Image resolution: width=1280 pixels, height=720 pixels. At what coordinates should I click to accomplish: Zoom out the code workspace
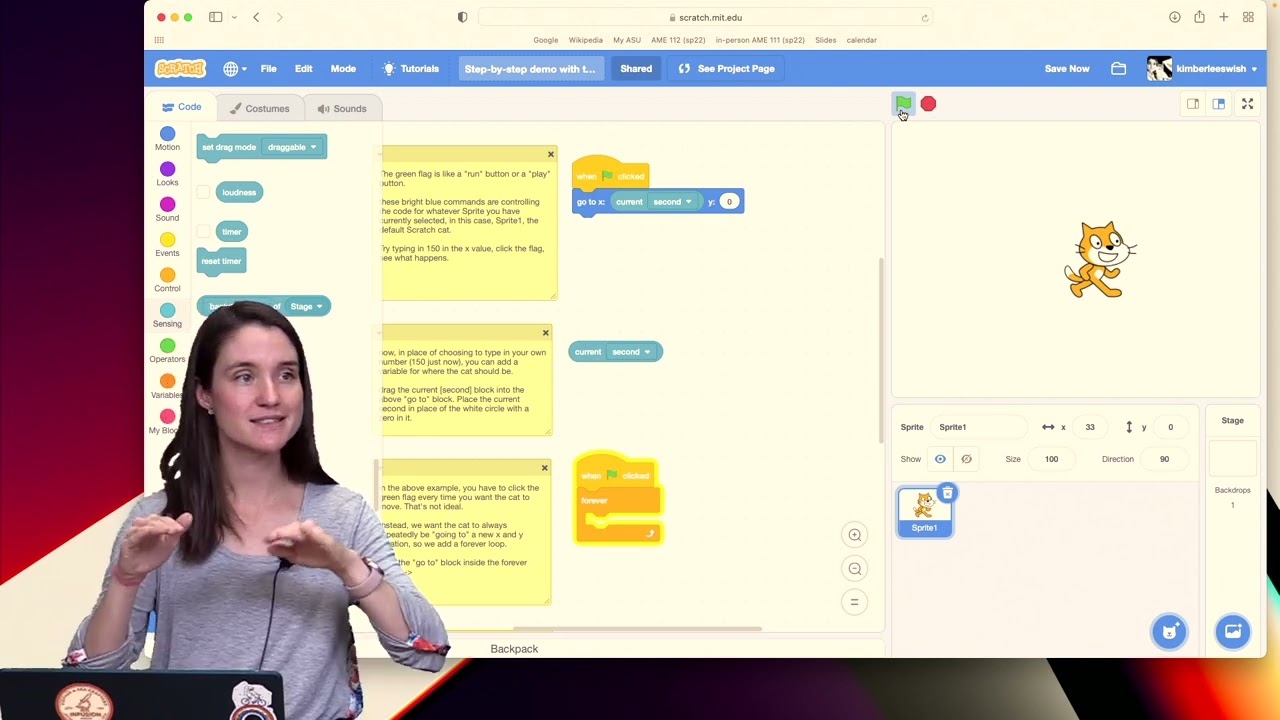click(x=855, y=569)
